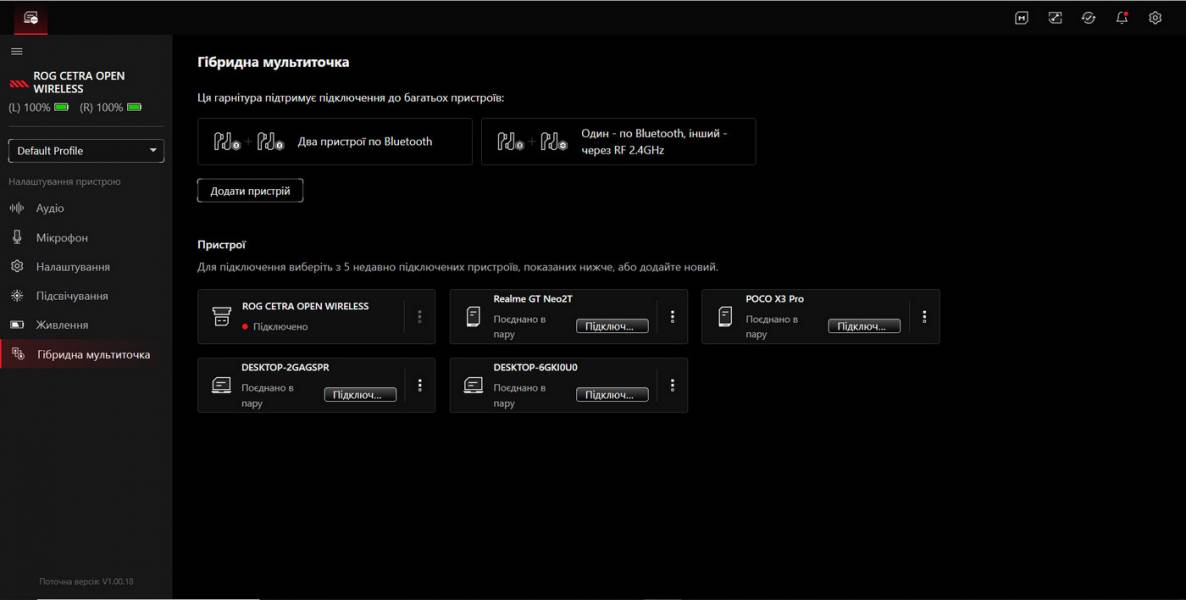Open three-dot menu on ROG CETRA card
Screen dimensions: 1186x600
point(420,316)
